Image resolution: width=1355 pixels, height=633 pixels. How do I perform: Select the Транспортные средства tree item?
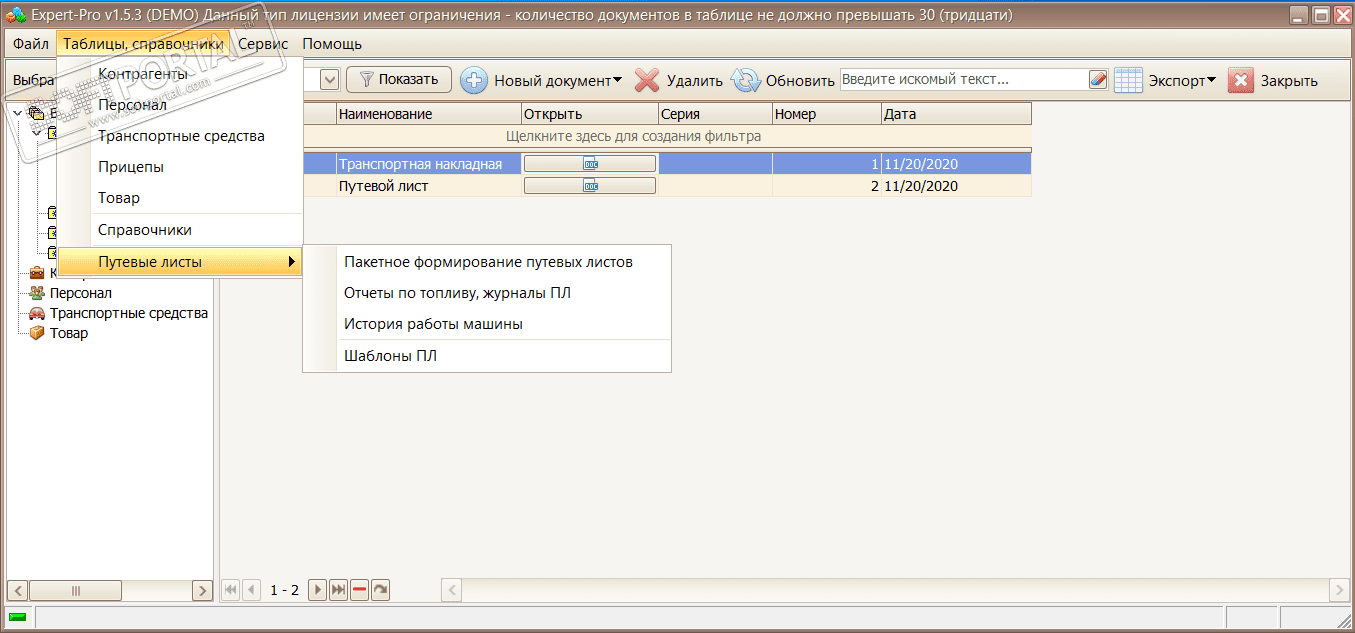point(129,313)
